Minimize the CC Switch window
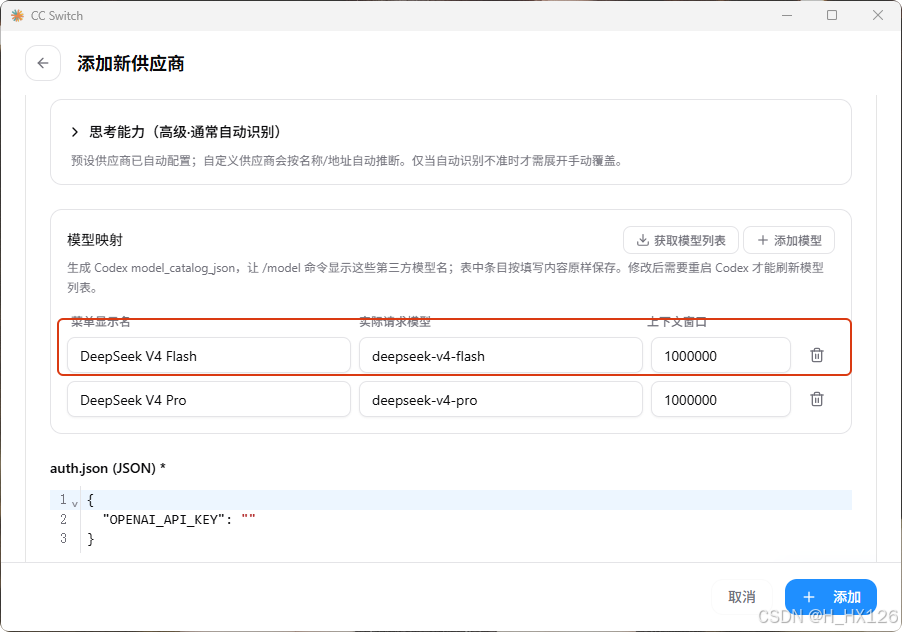The height and width of the screenshot is (632, 902). (787, 16)
